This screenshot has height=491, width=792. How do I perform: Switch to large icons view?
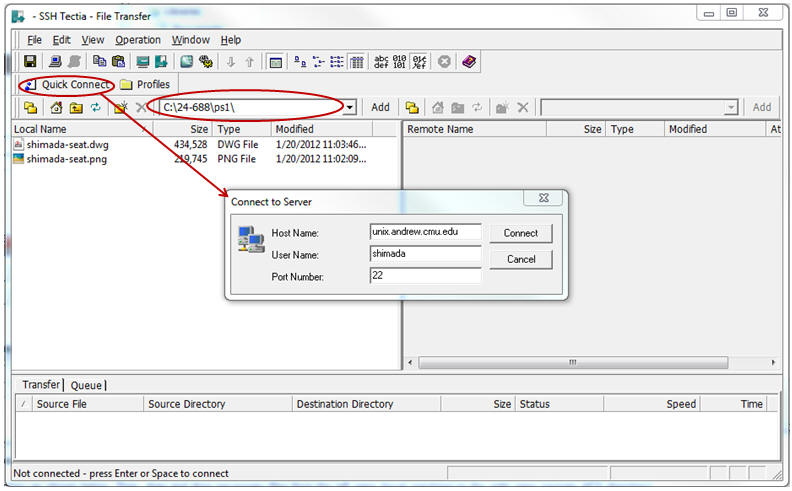click(x=300, y=62)
